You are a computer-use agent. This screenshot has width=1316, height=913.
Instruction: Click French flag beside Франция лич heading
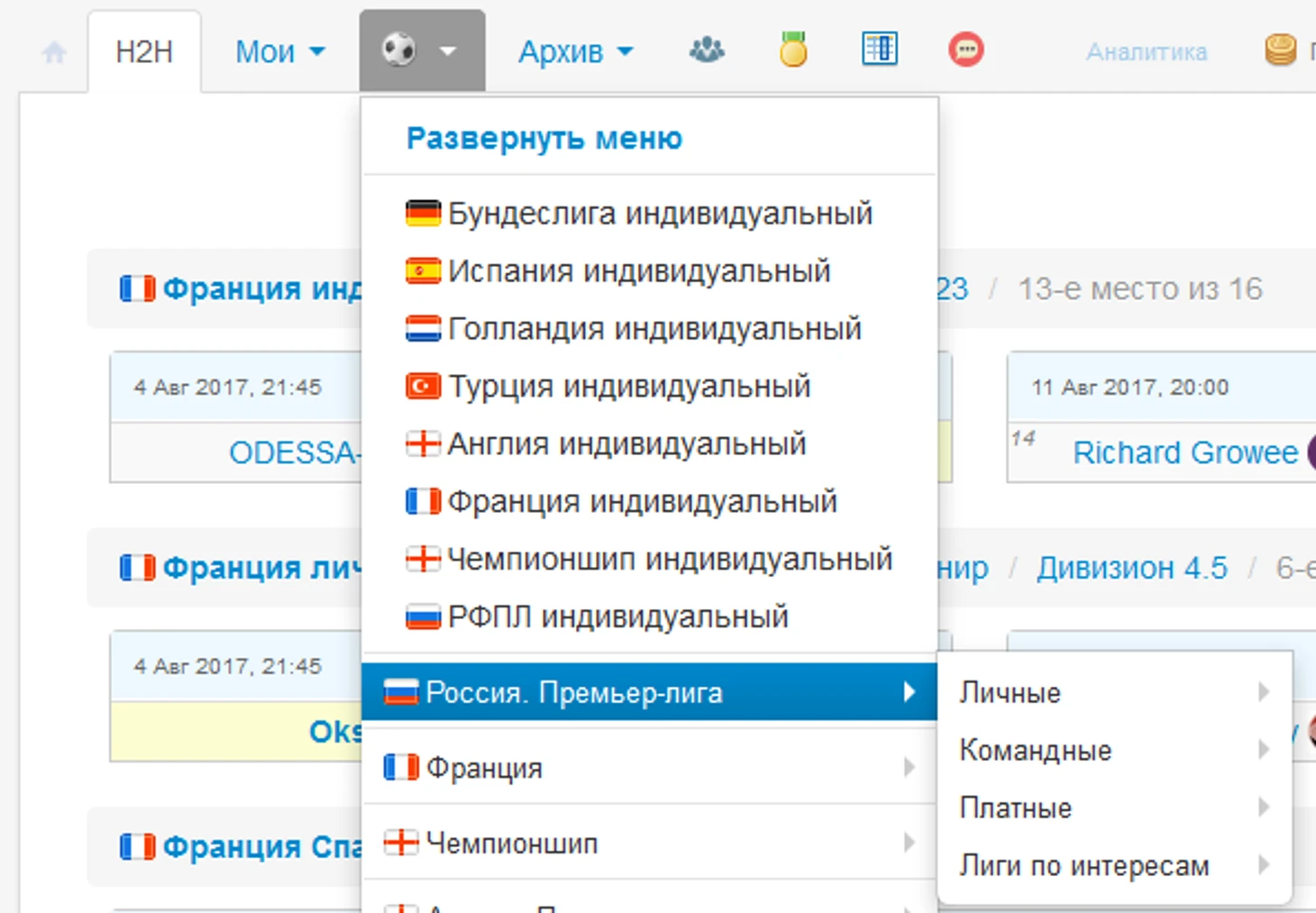138,569
